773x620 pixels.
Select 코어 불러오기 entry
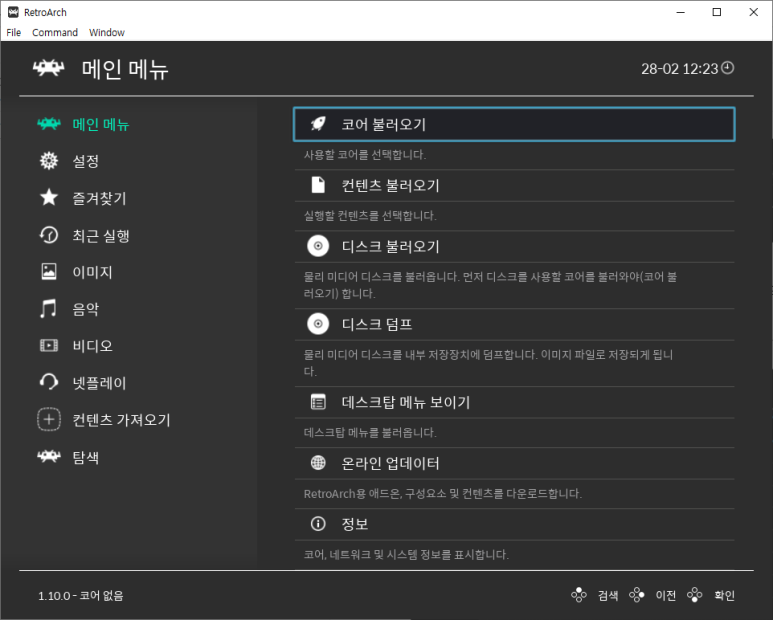click(x=514, y=124)
